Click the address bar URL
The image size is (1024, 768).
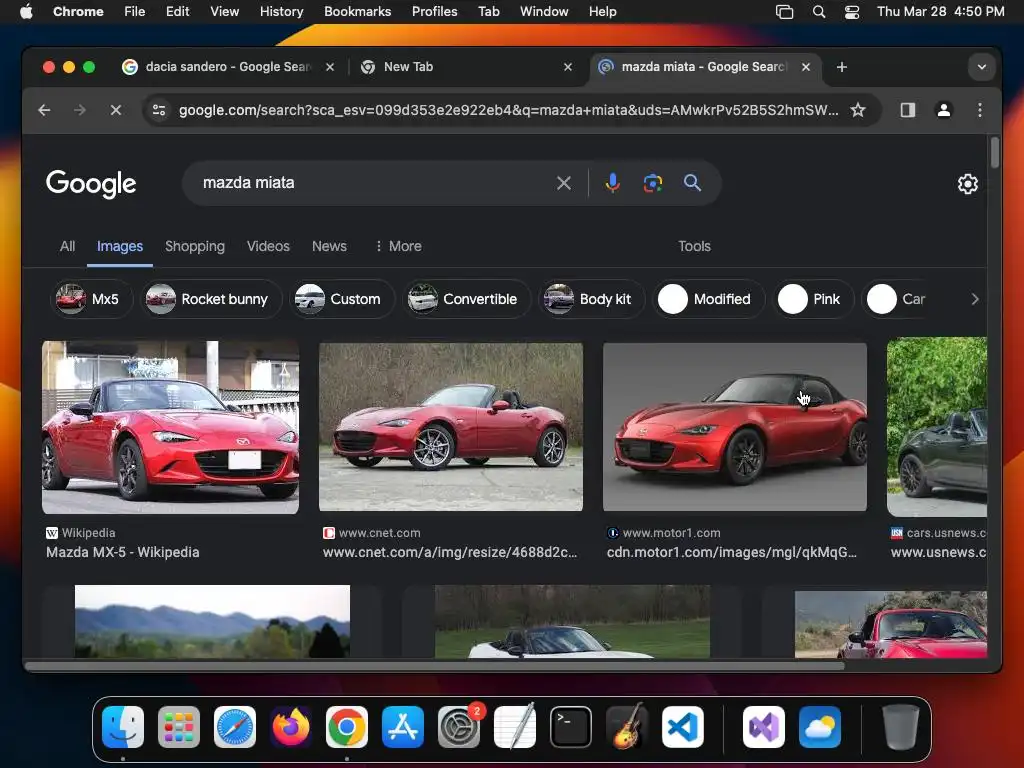(508, 110)
